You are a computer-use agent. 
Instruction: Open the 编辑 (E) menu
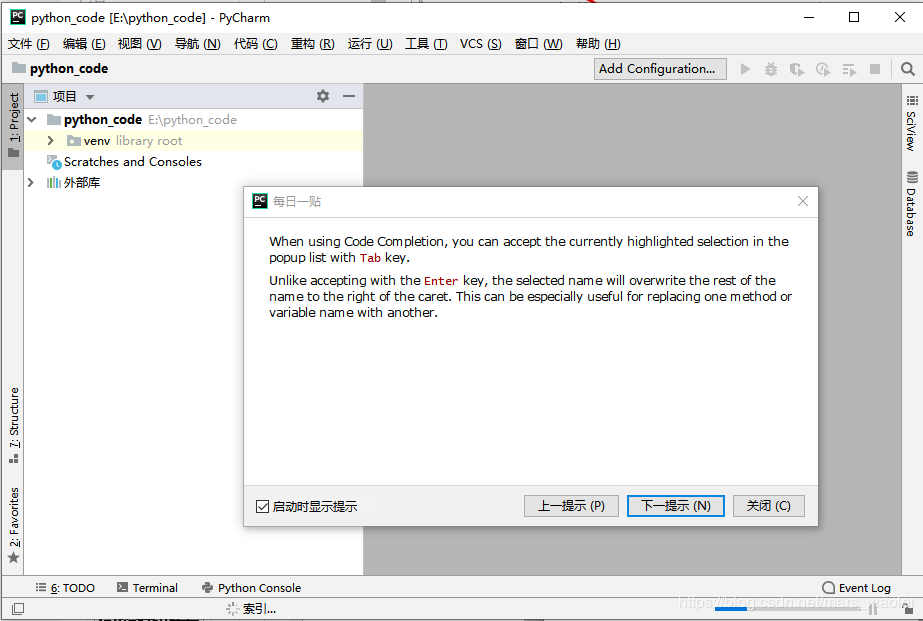(x=84, y=44)
